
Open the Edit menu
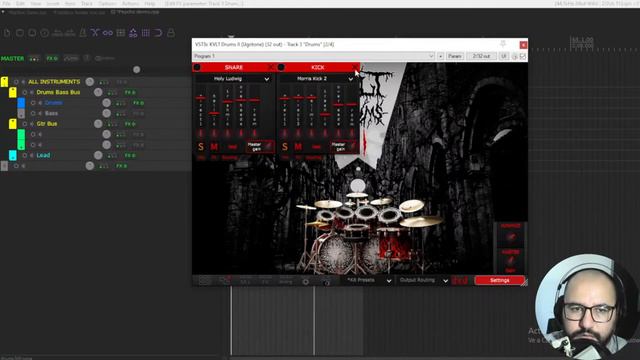[x=20, y=4]
